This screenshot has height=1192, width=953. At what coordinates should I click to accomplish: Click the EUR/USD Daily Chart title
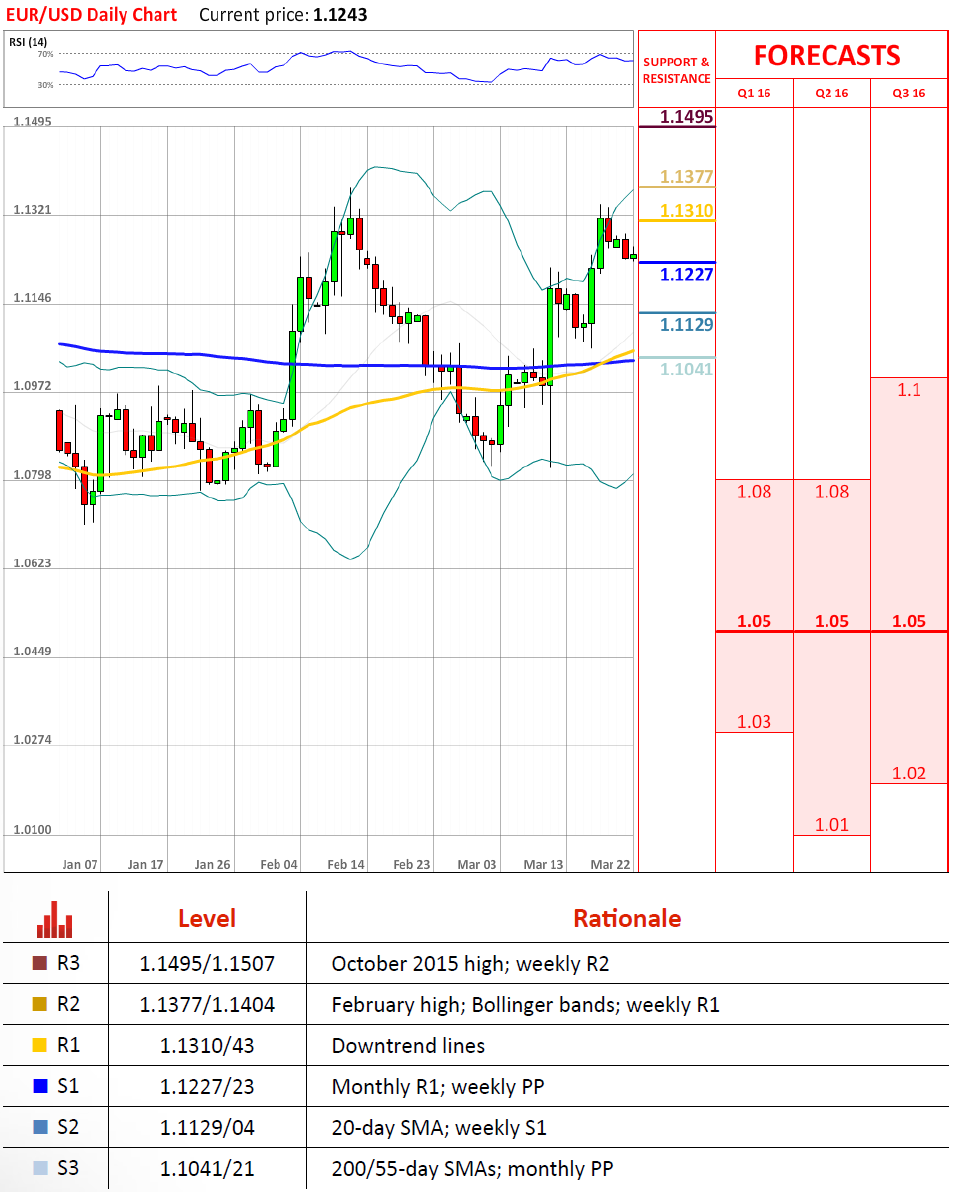pos(91,14)
